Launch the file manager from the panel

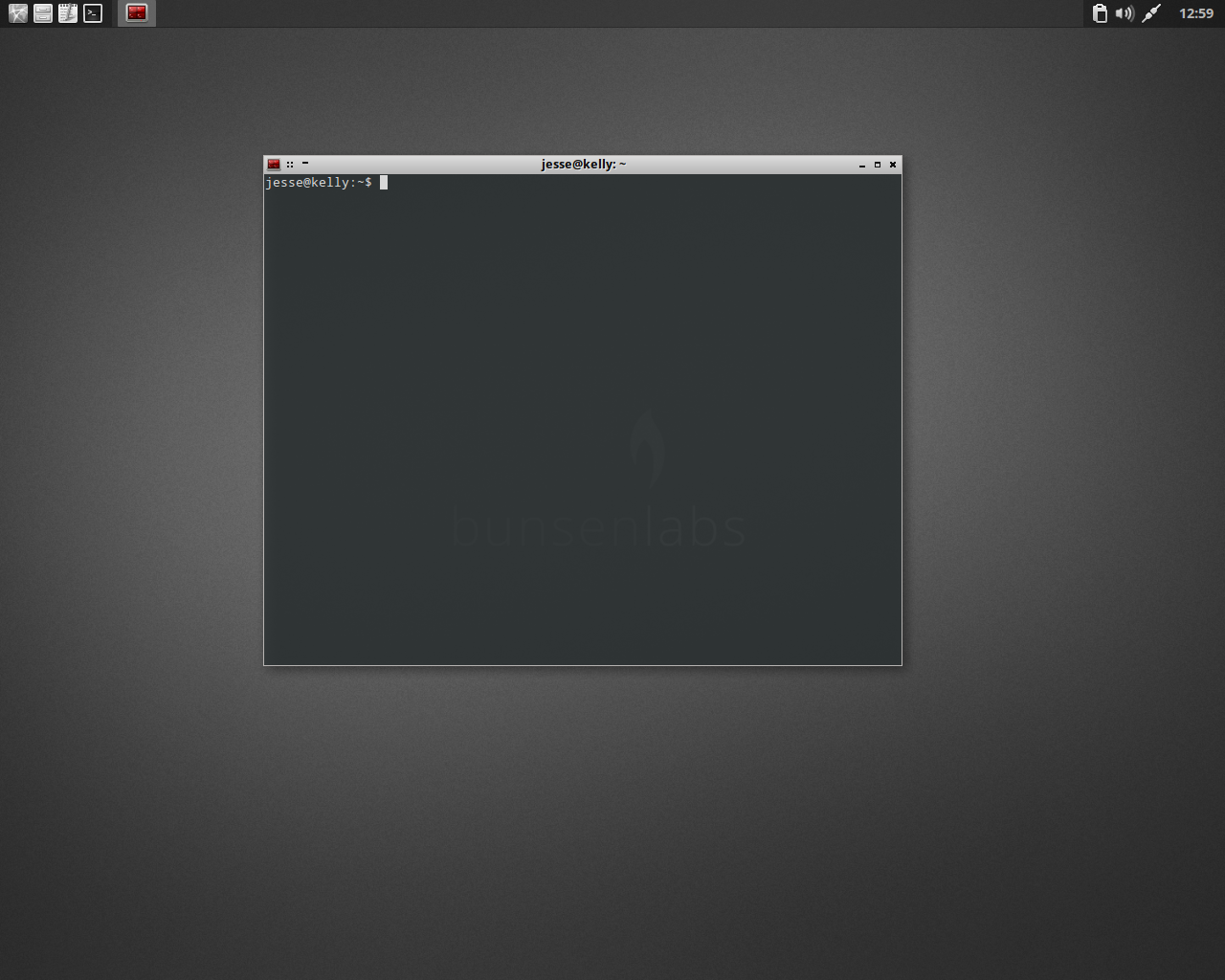[43, 13]
